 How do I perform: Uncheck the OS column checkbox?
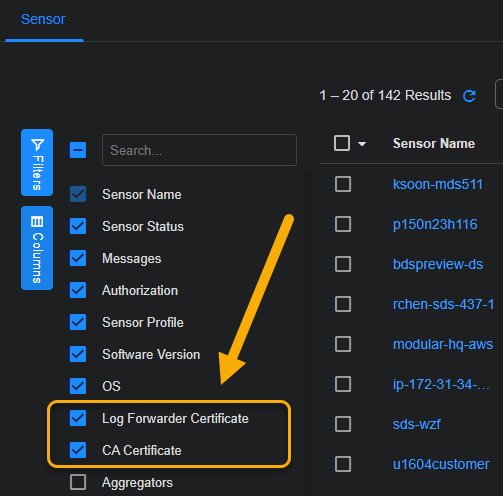[78, 386]
